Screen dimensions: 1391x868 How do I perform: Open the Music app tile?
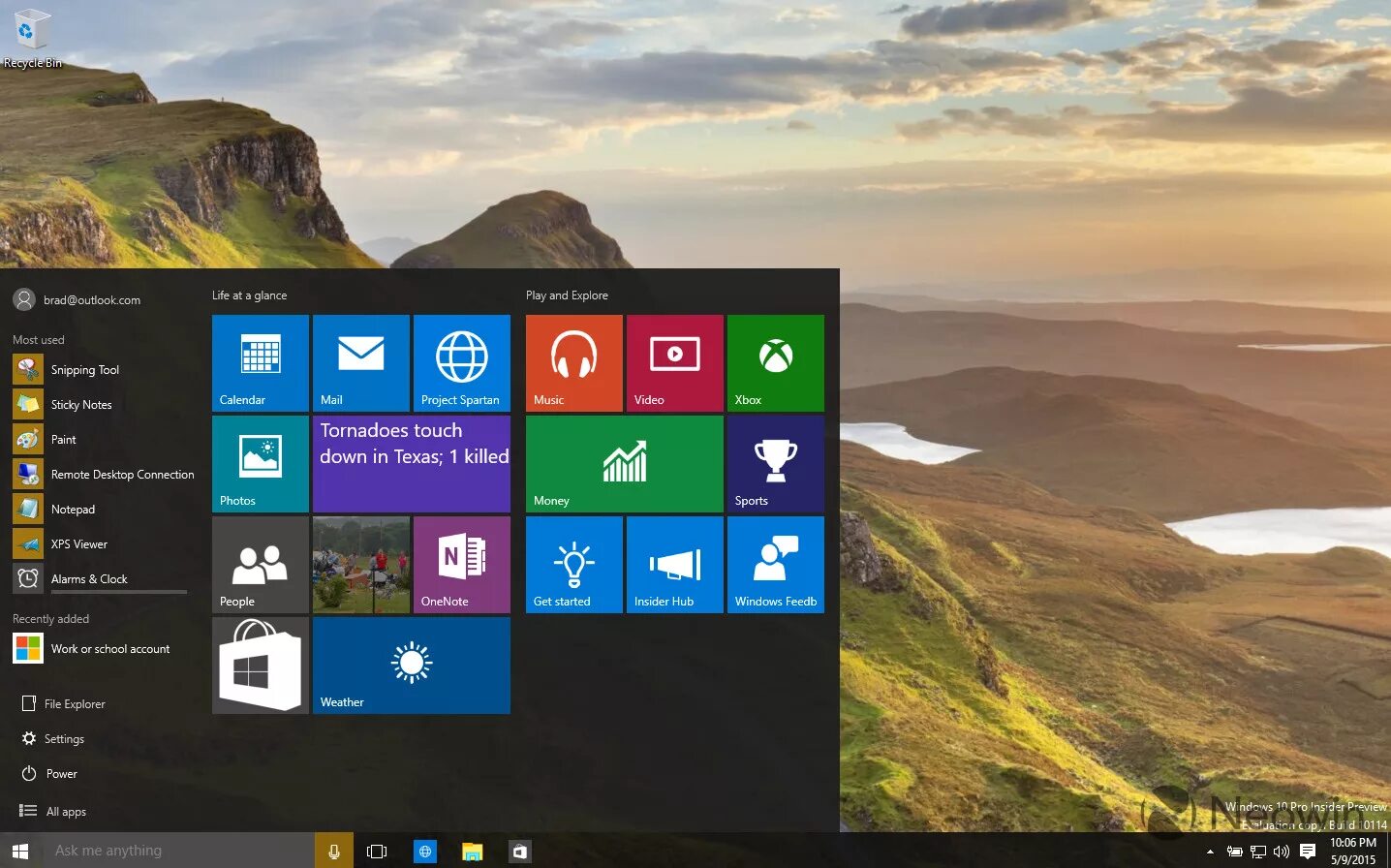[x=573, y=363]
